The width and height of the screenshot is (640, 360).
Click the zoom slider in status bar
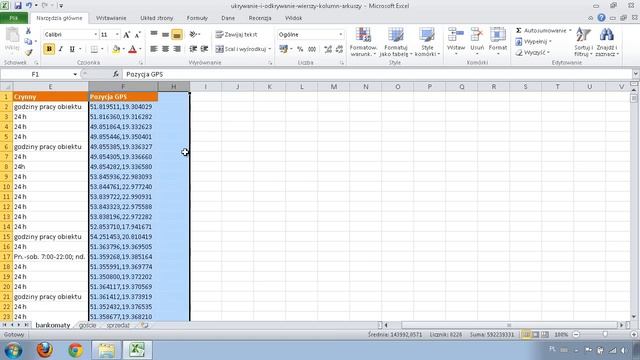click(605, 335)
